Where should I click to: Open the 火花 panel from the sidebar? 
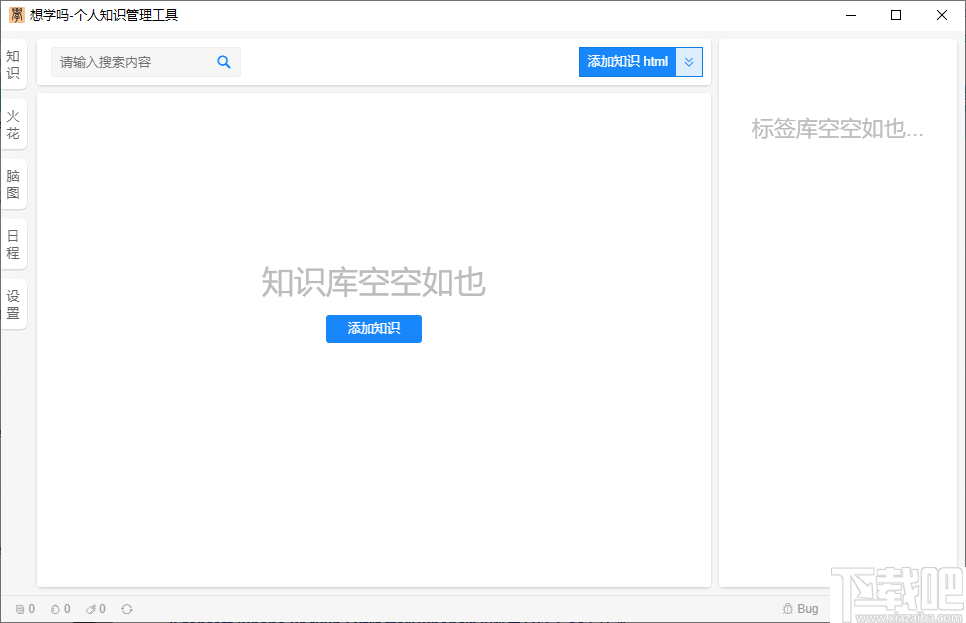(13, 123)
